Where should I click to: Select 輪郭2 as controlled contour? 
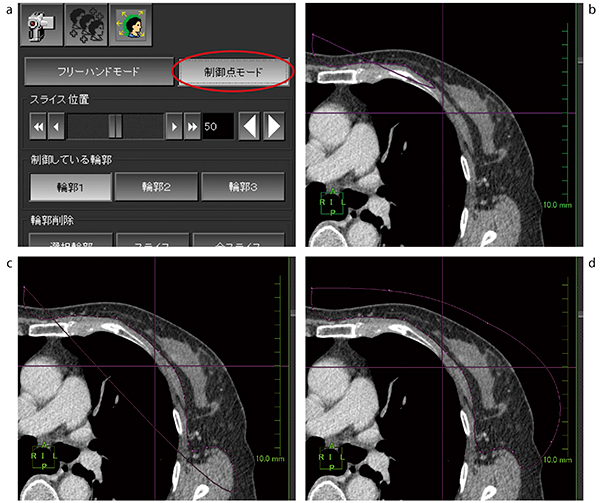tap(155, 186)
